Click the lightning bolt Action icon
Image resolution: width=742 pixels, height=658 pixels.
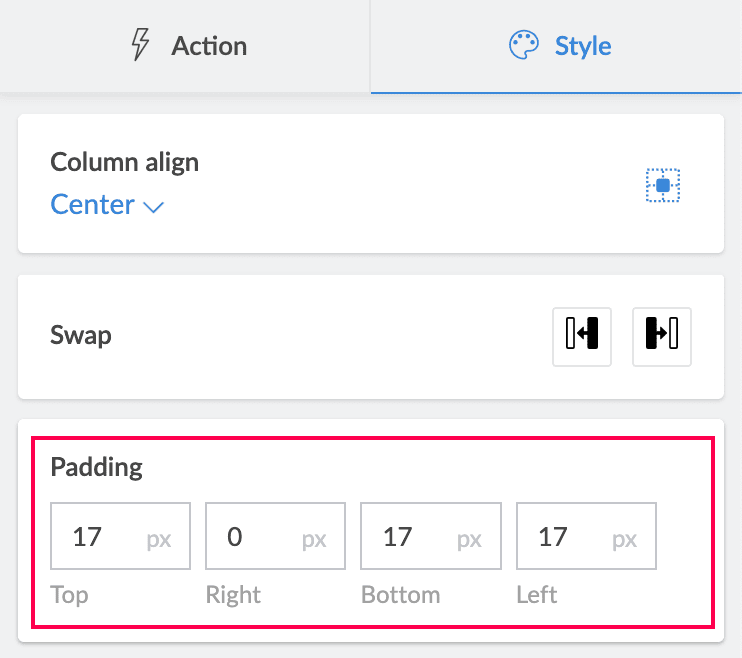point(142,46)
